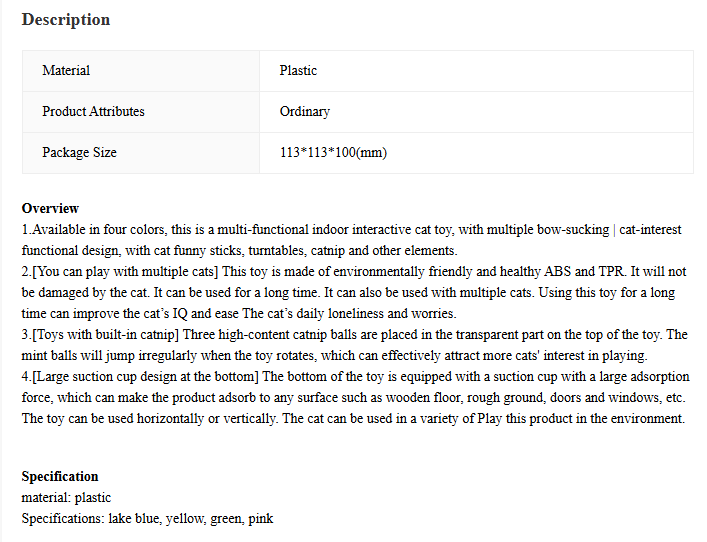Click the Ordinary attribute value

pyautogui.click(x=305, y=111)
